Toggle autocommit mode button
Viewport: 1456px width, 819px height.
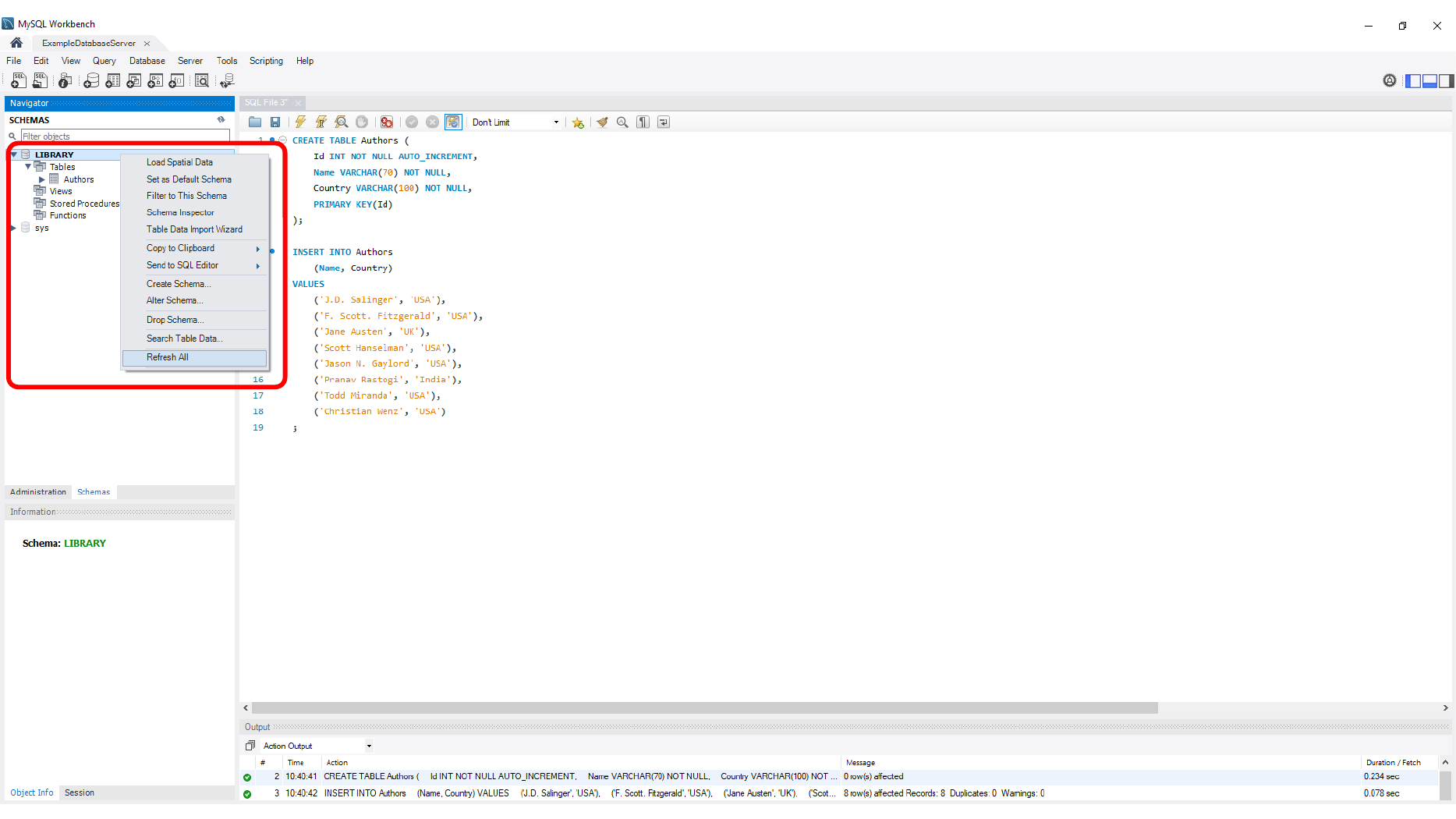453,122
